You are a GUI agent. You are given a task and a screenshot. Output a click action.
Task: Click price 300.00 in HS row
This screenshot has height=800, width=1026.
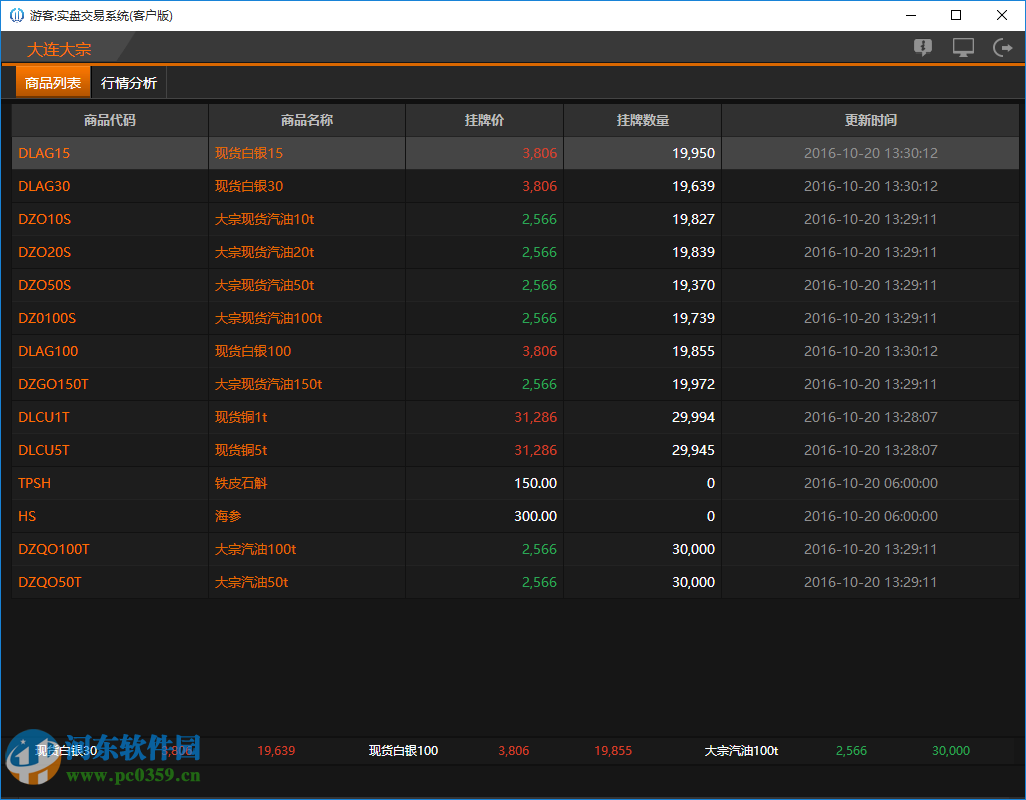pyautogui.click(x=535, y=516)
